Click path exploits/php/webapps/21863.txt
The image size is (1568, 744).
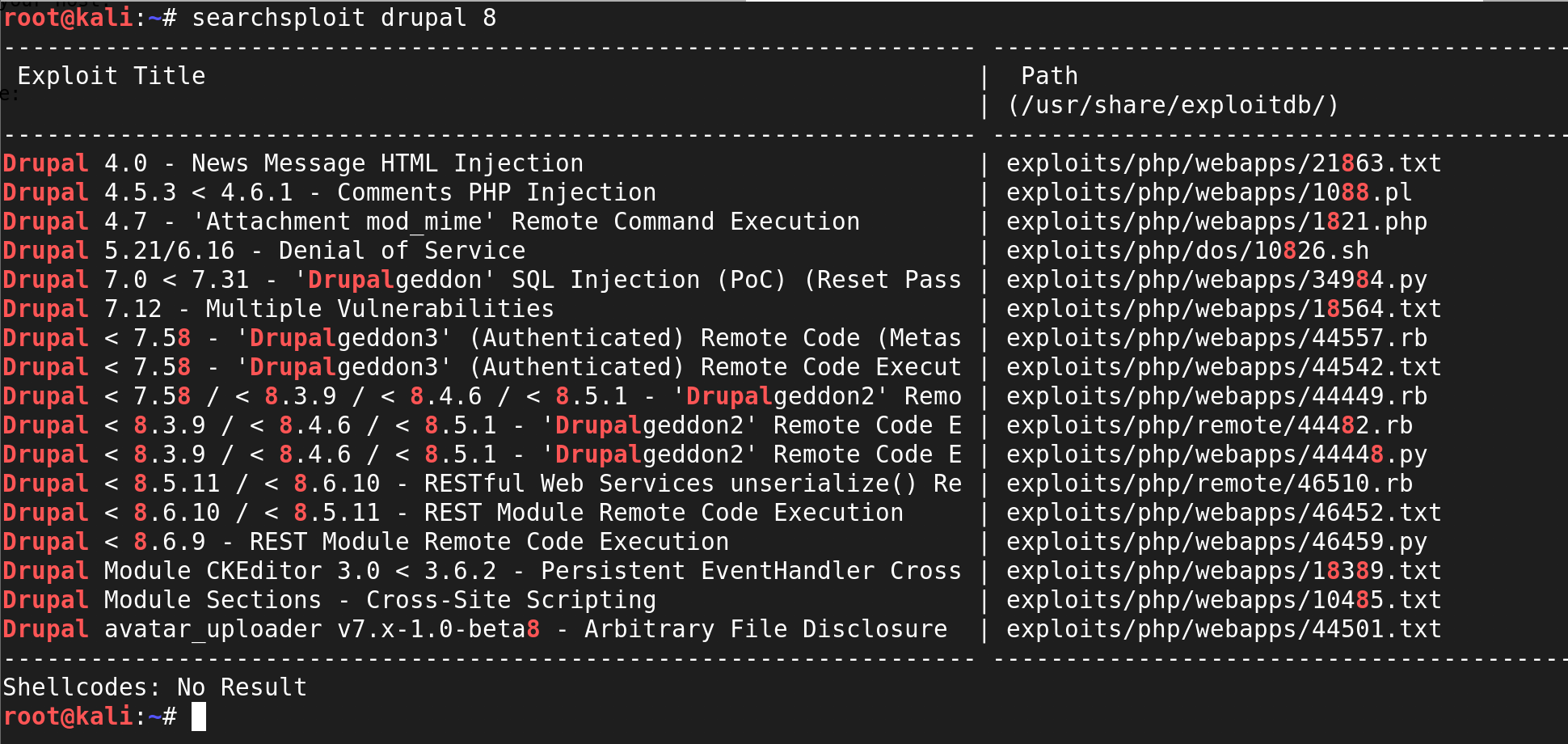coord(1224,163)
